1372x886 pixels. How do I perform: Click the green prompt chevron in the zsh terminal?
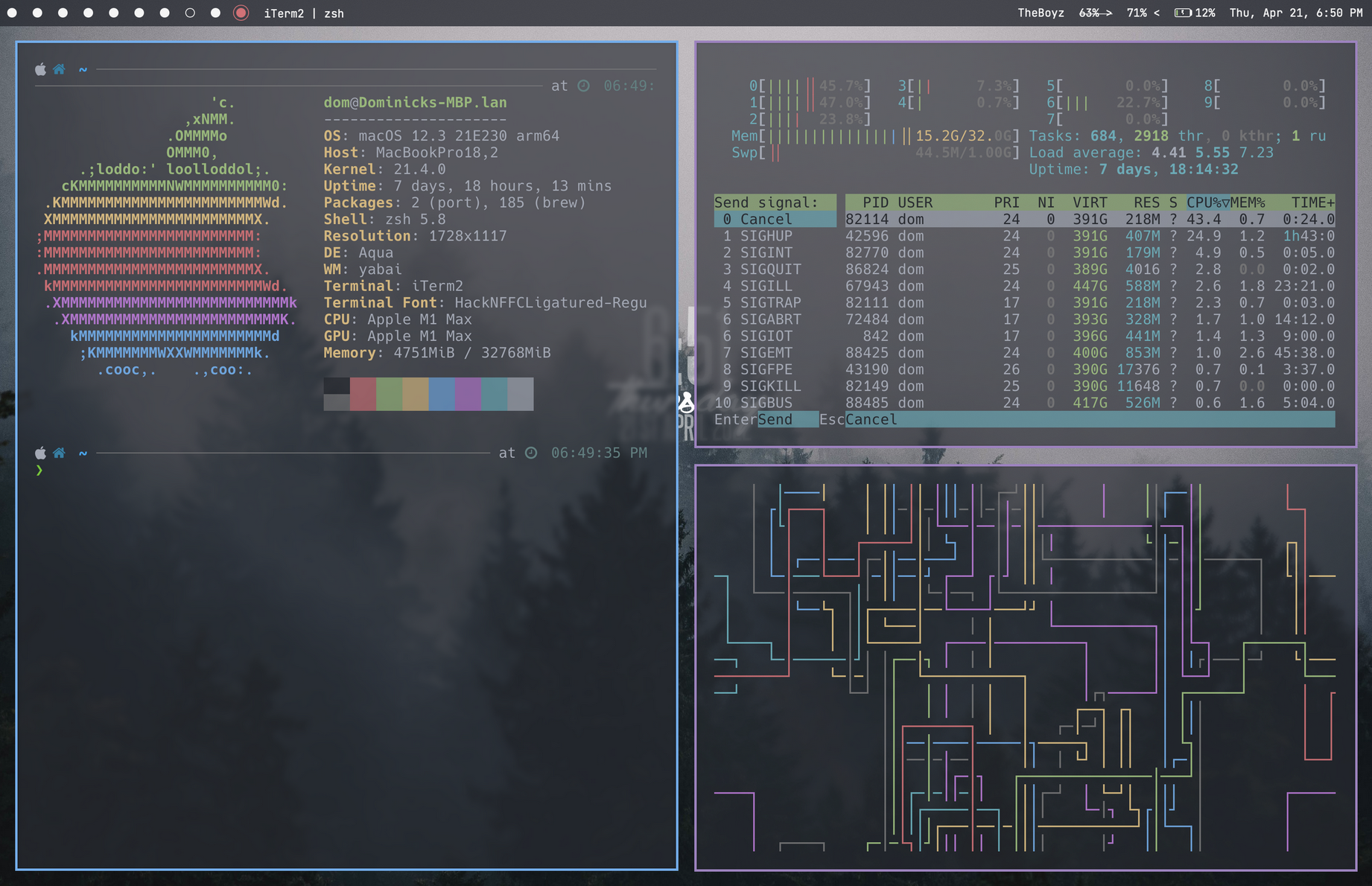[39, 470]
